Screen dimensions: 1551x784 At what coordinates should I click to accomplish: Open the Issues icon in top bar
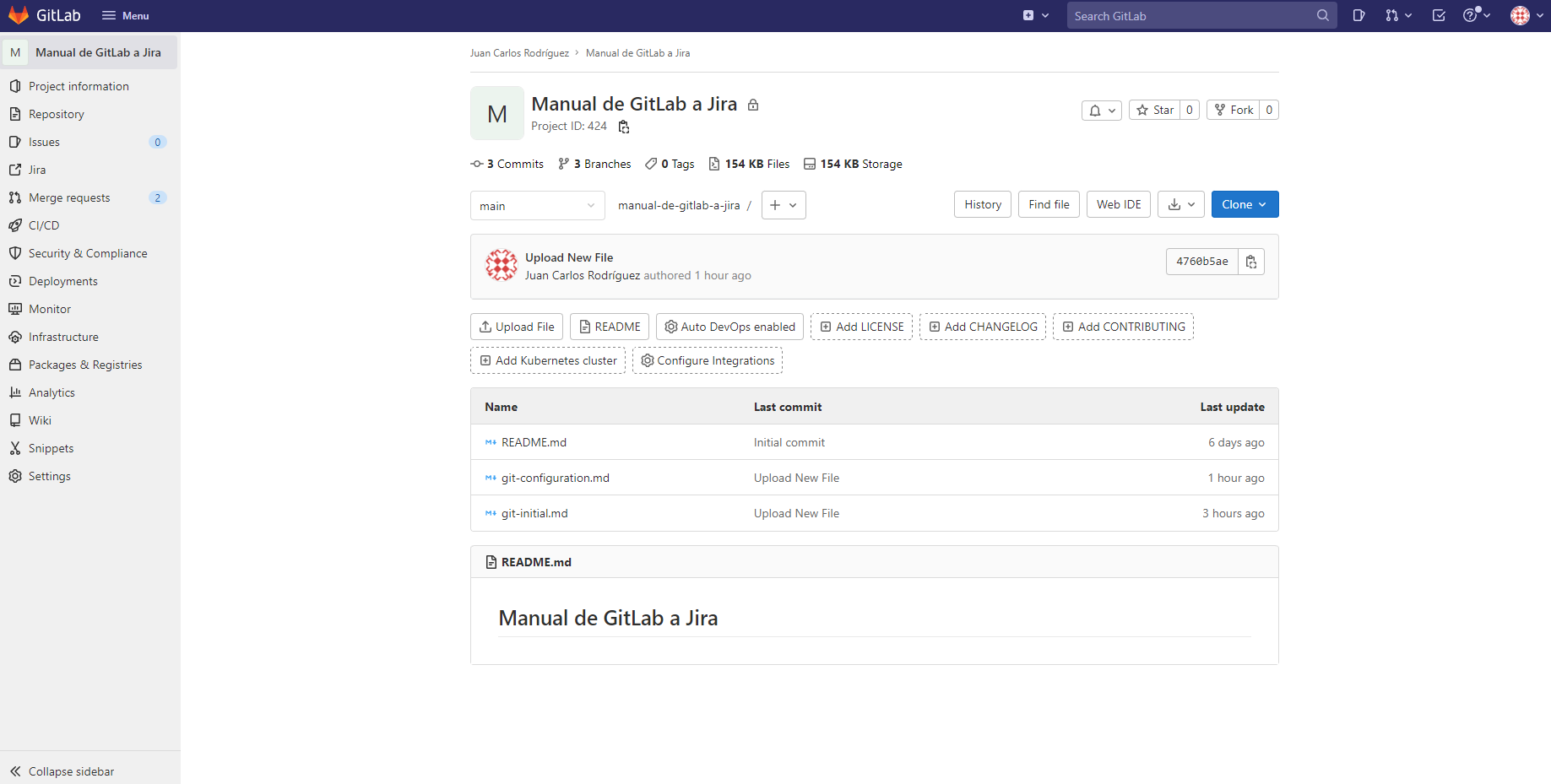(1358, 15)
